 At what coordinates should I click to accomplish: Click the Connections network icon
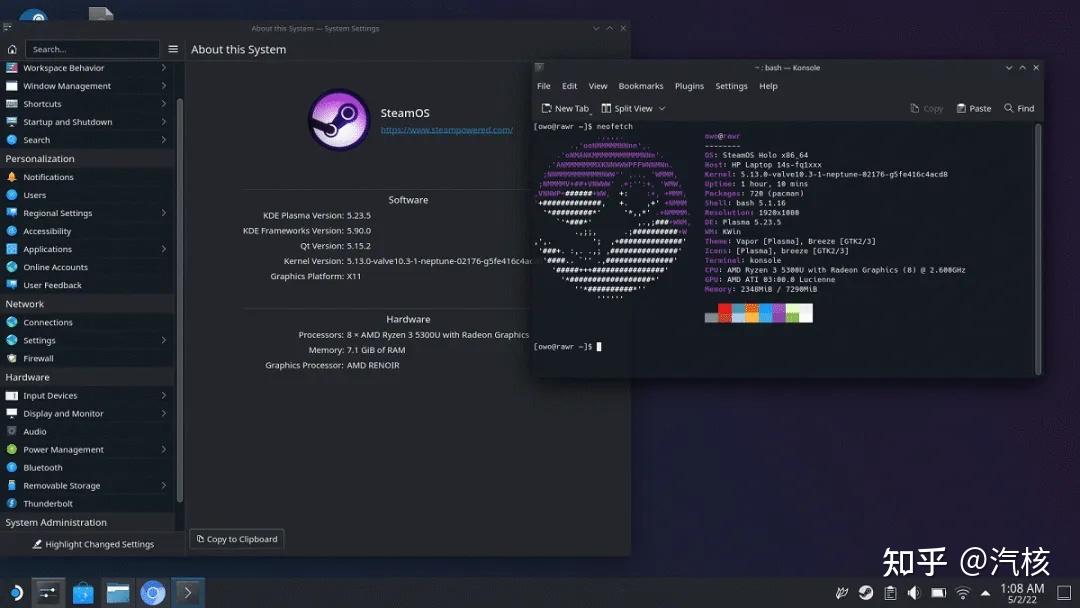pos(12,322)
